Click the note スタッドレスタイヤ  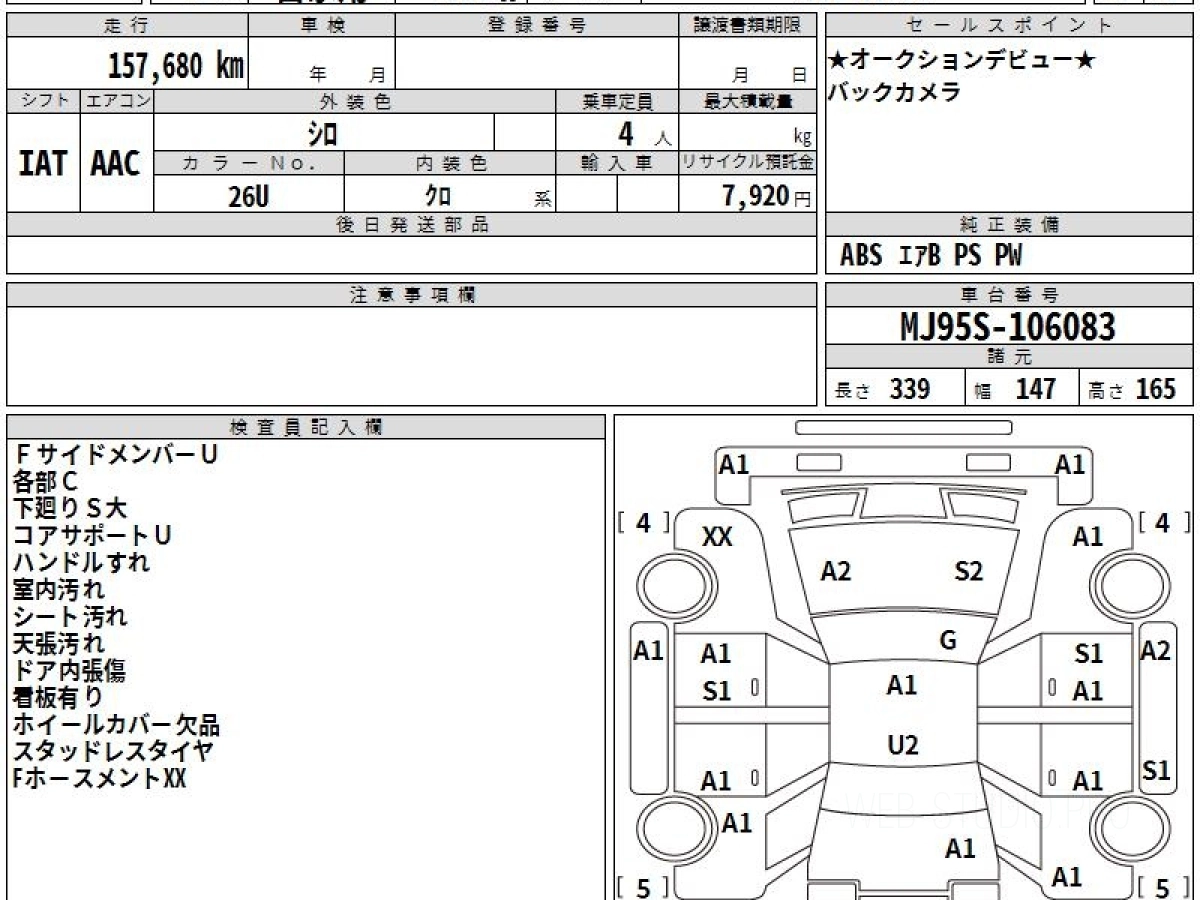pos(112,751)
